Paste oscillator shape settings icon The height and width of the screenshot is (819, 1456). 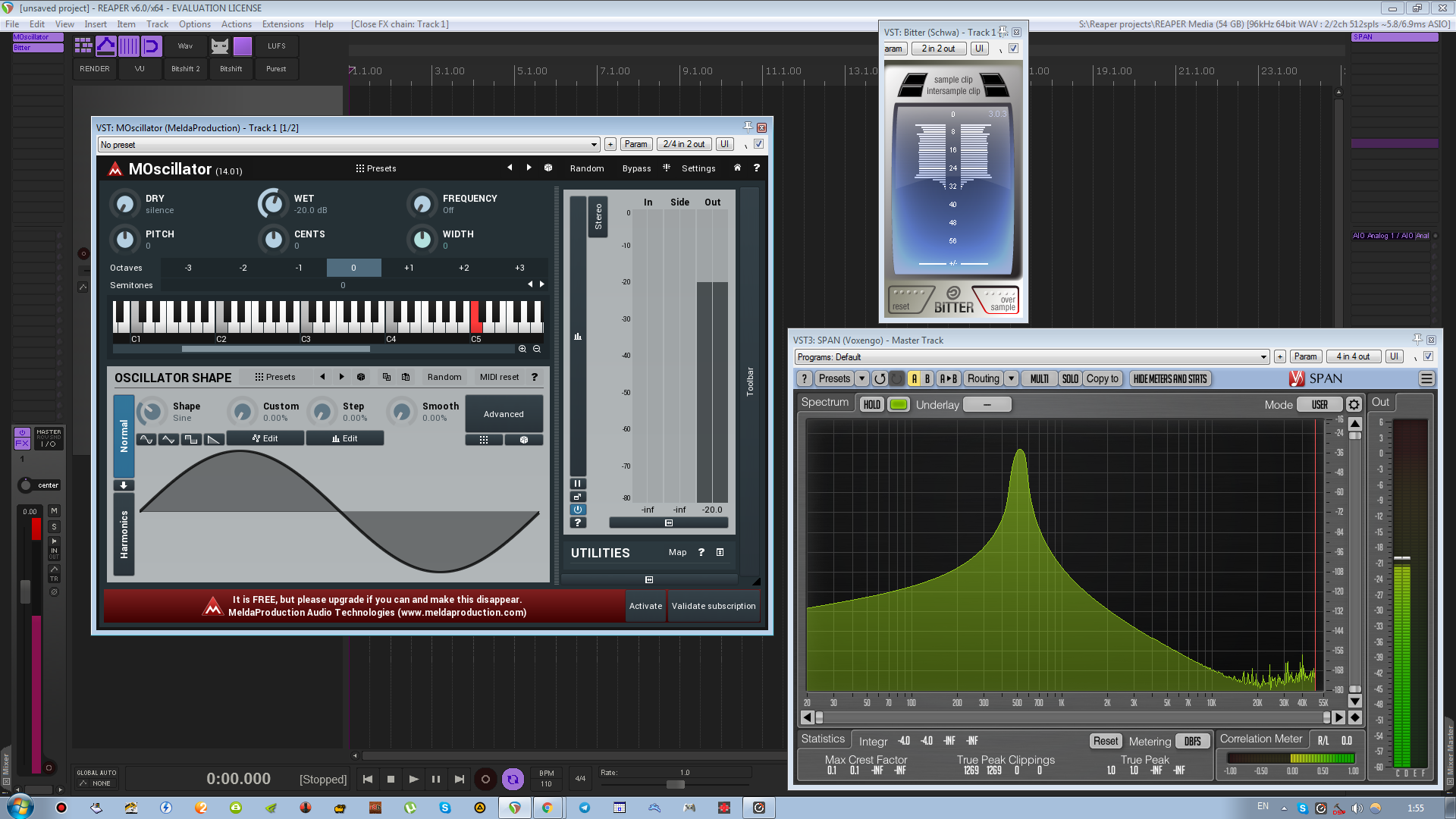tap(406, 377)
